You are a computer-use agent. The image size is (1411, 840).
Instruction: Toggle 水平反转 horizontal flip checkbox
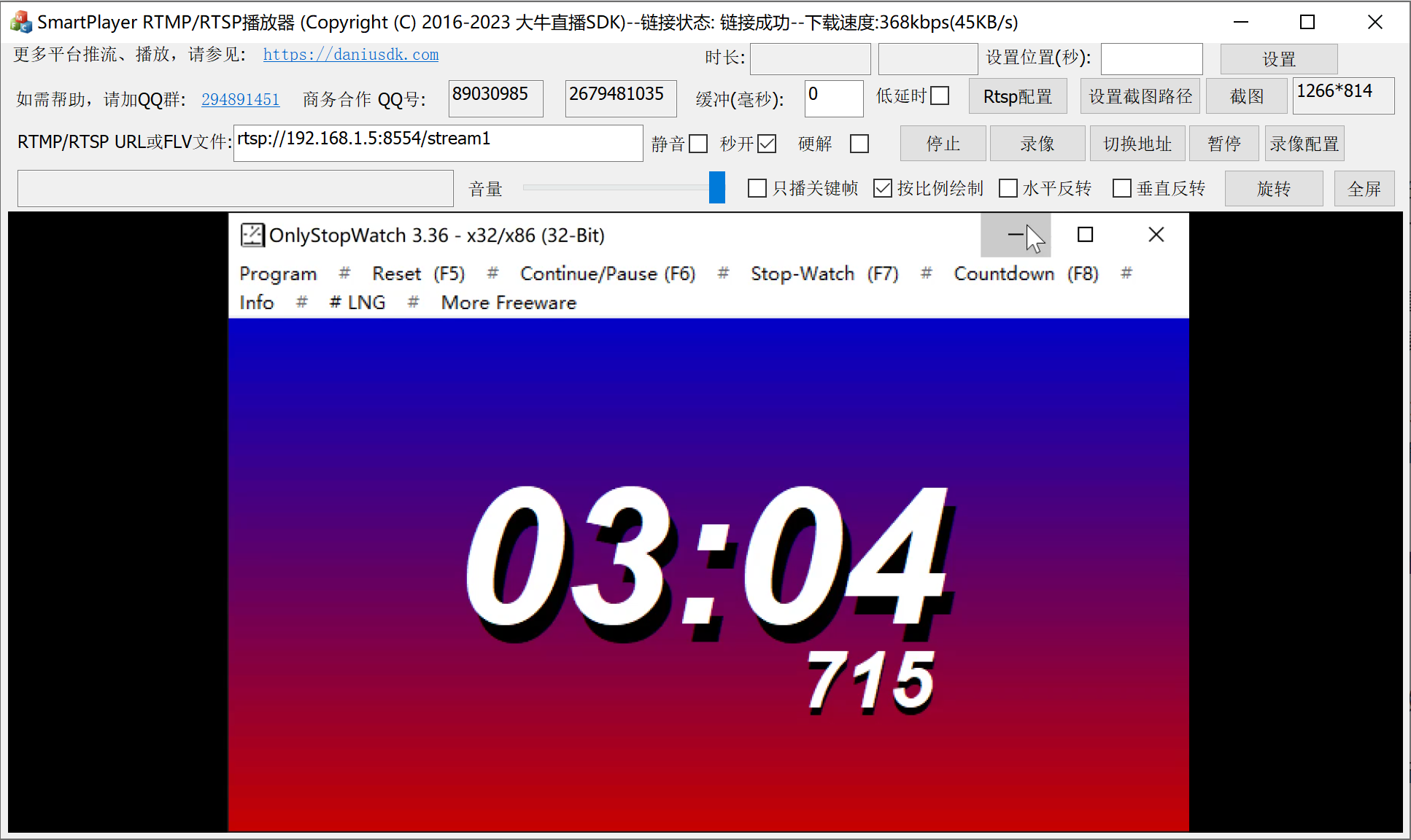1008,188
